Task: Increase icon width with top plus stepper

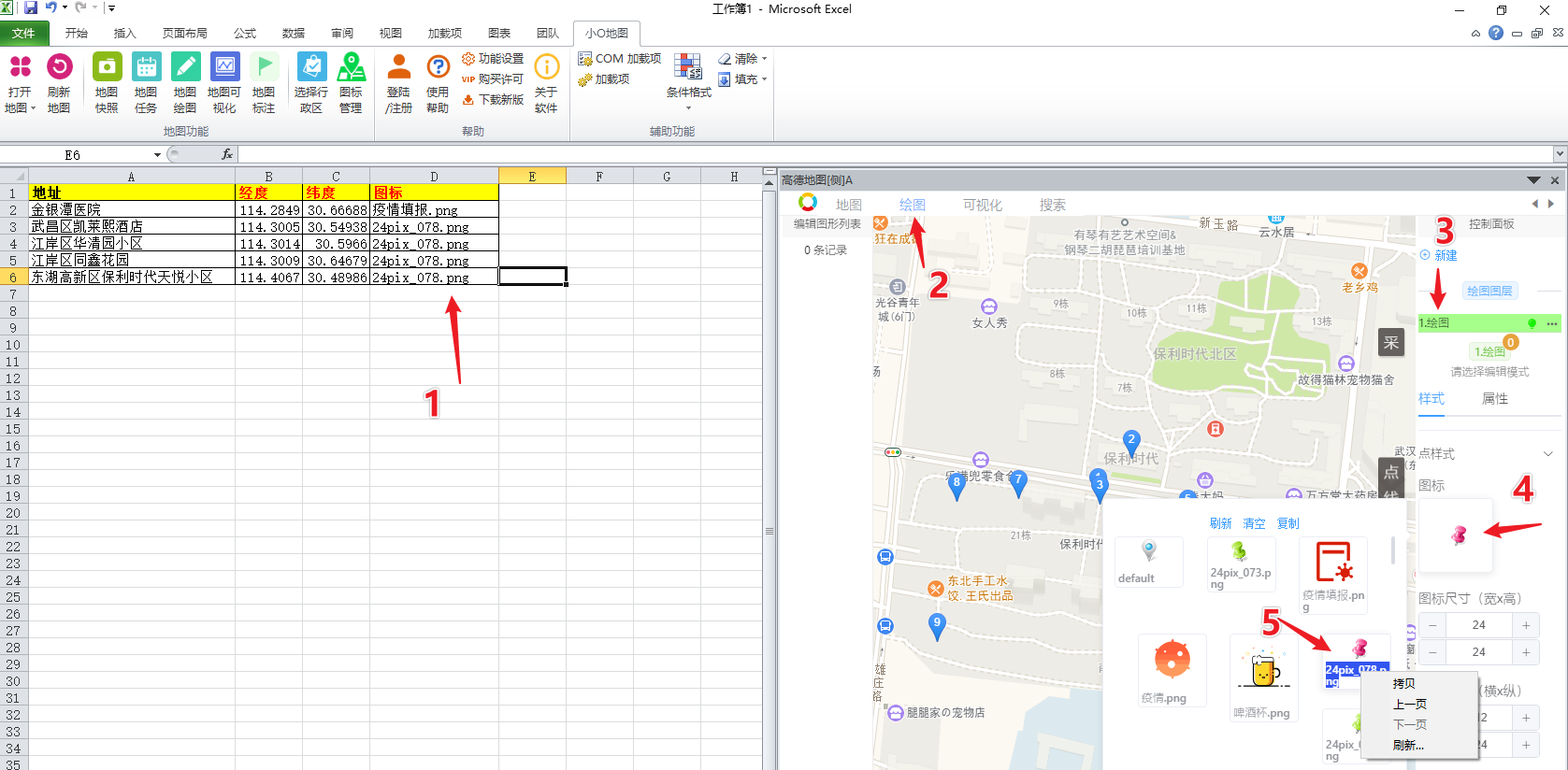Action: coord(1526,625)
